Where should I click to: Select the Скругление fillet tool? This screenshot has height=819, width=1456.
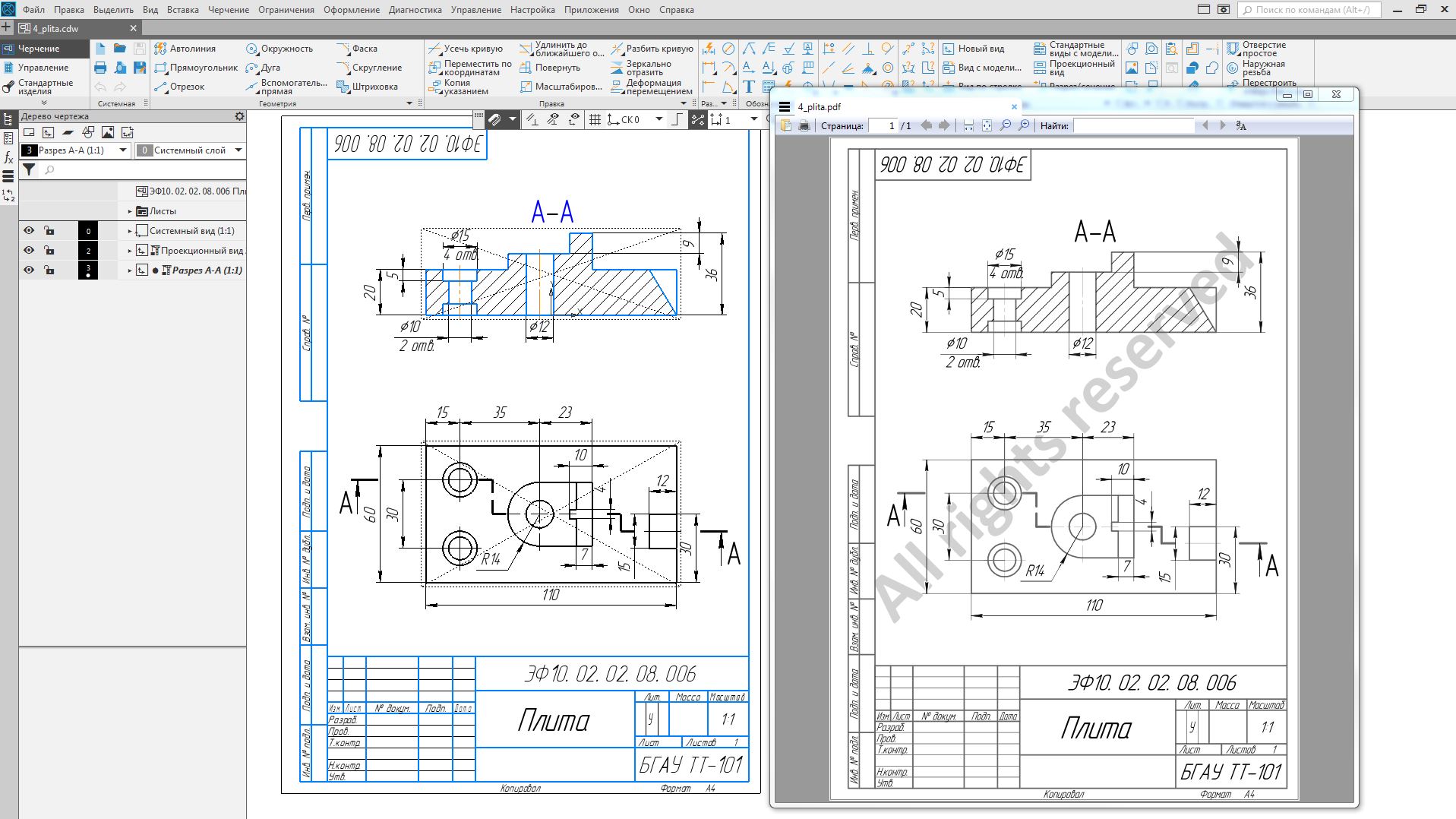coord(369,68)
